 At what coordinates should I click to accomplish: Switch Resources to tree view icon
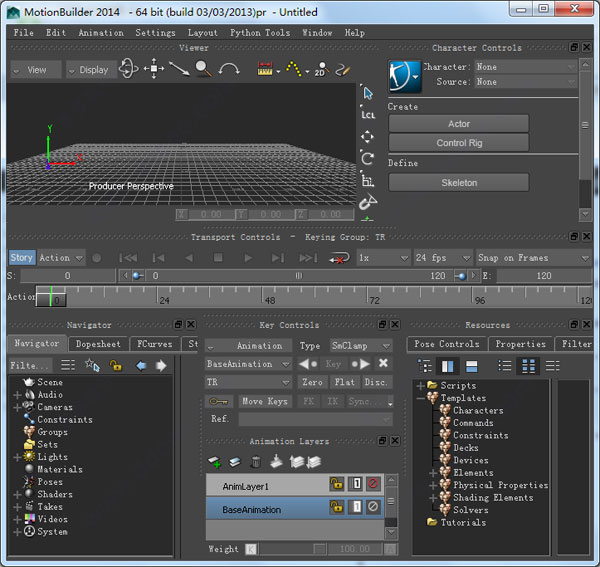pos(424,366)
